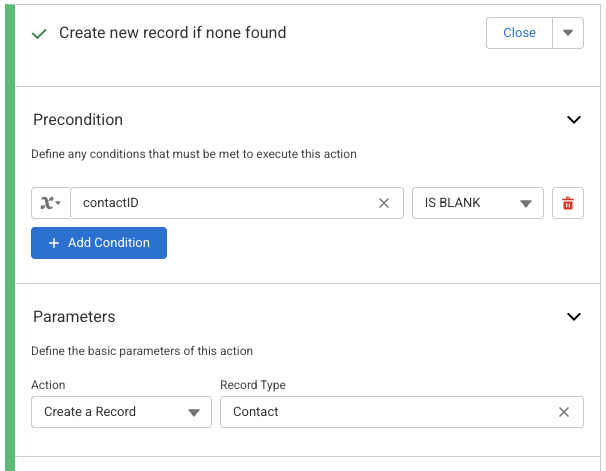
Task: Add a new condition
Action: 99,243
